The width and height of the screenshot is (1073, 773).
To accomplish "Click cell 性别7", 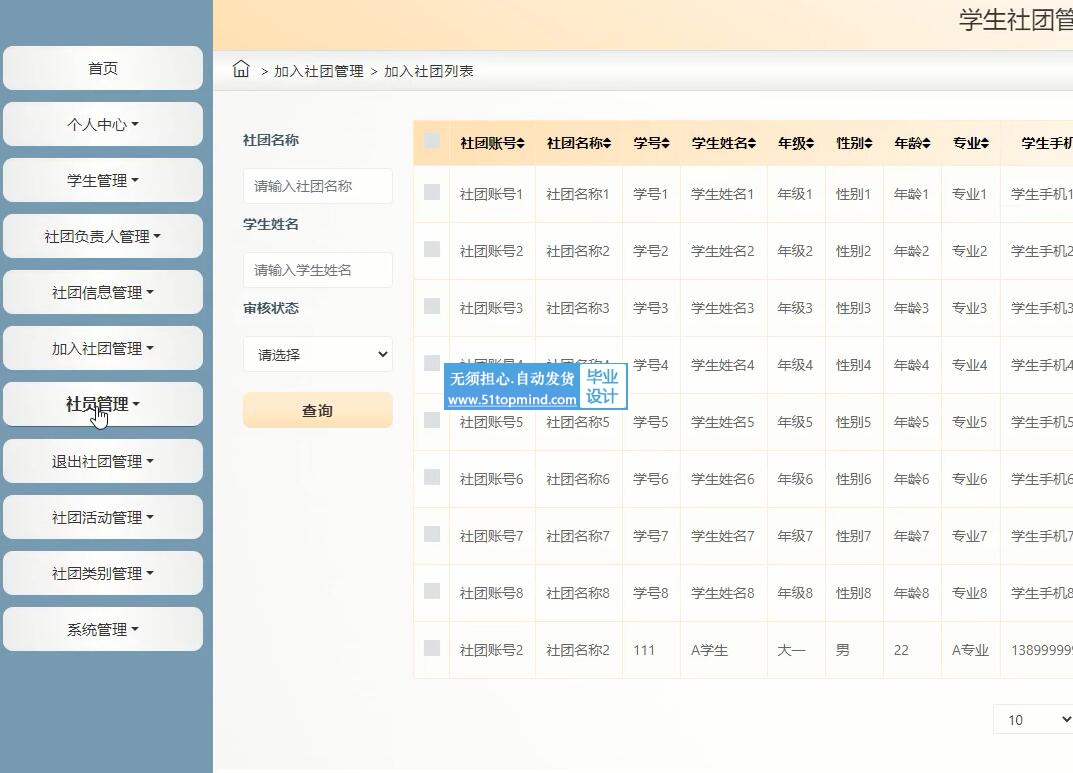I will tap(853, 536).
